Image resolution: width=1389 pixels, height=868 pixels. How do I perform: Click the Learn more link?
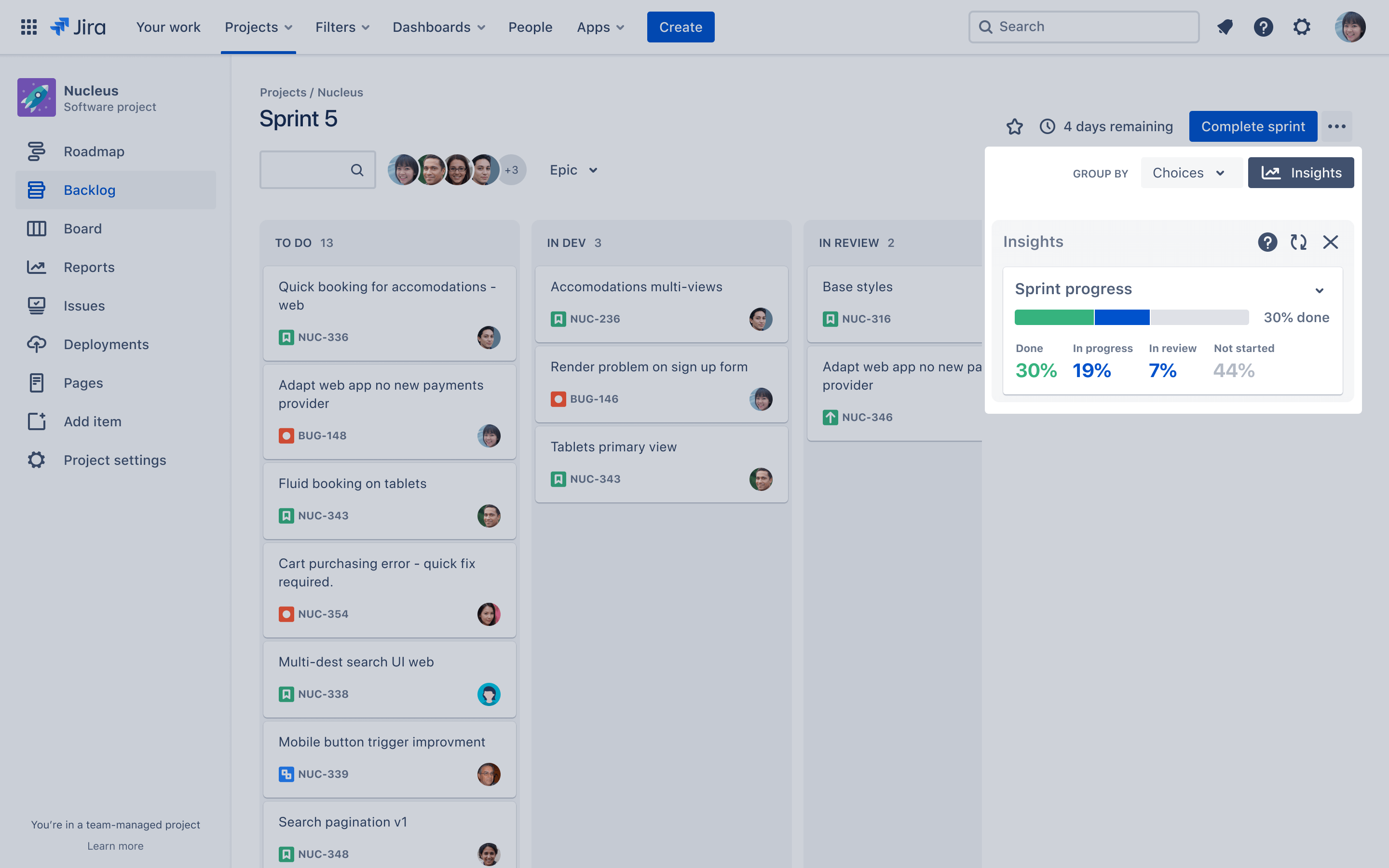tap(115, 846)
